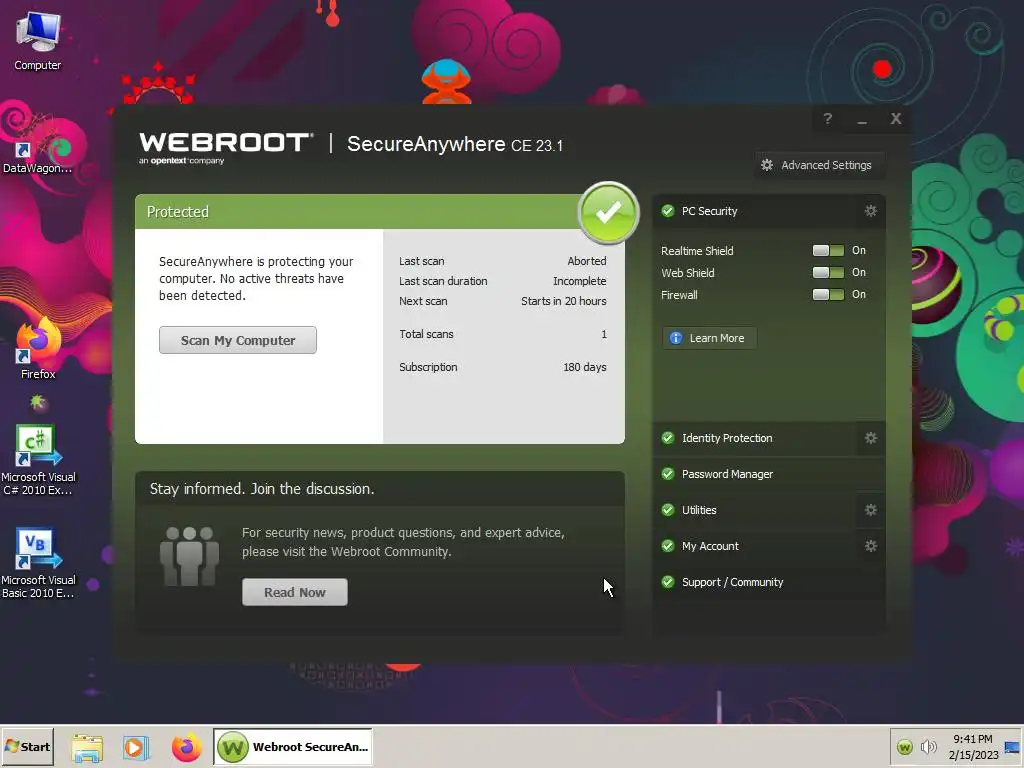
Task: Click 'Stay informed. Join the discussion.' heading
Action: [262, 488]
